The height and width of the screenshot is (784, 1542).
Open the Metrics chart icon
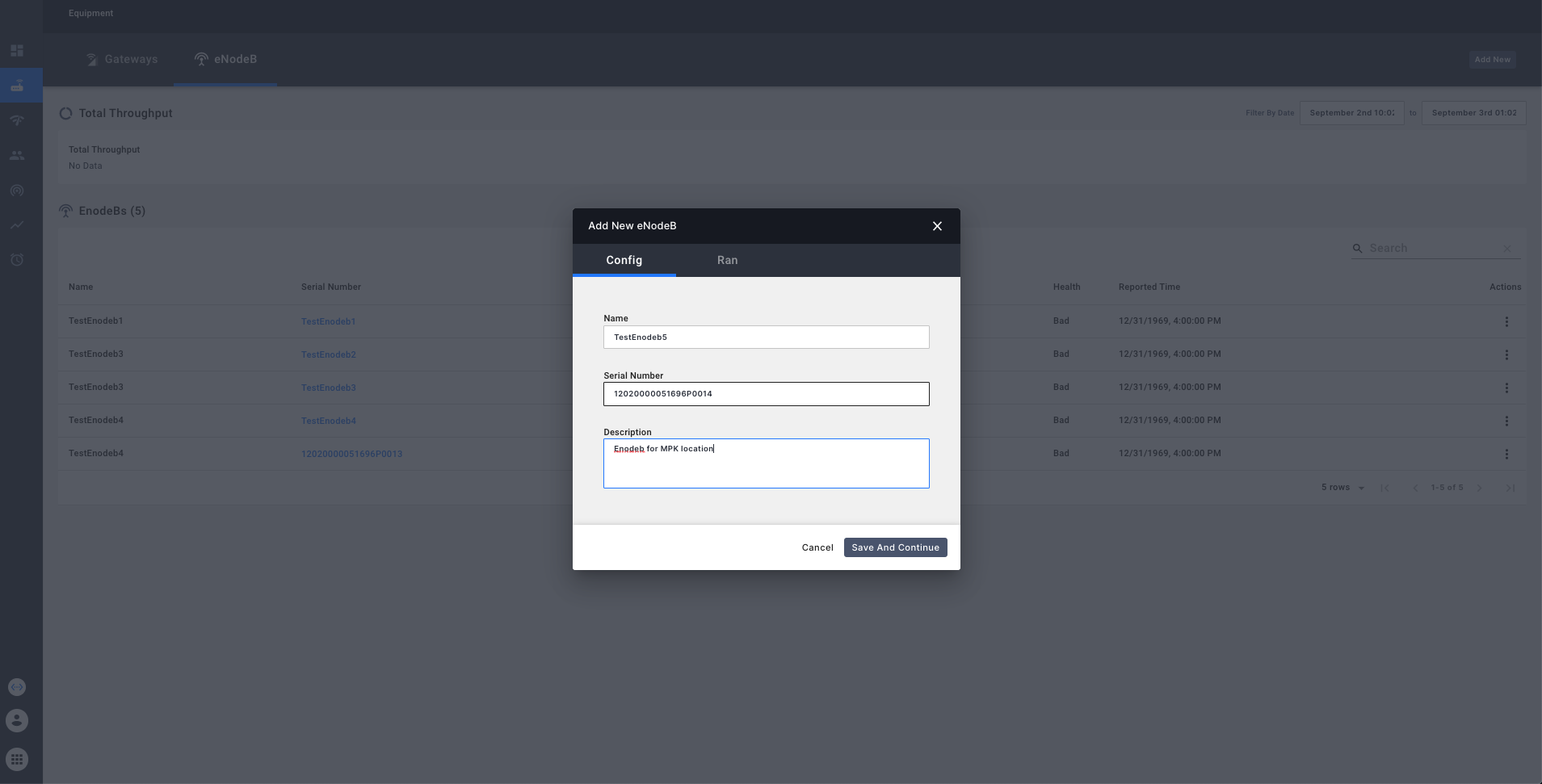tap(17, 225)
